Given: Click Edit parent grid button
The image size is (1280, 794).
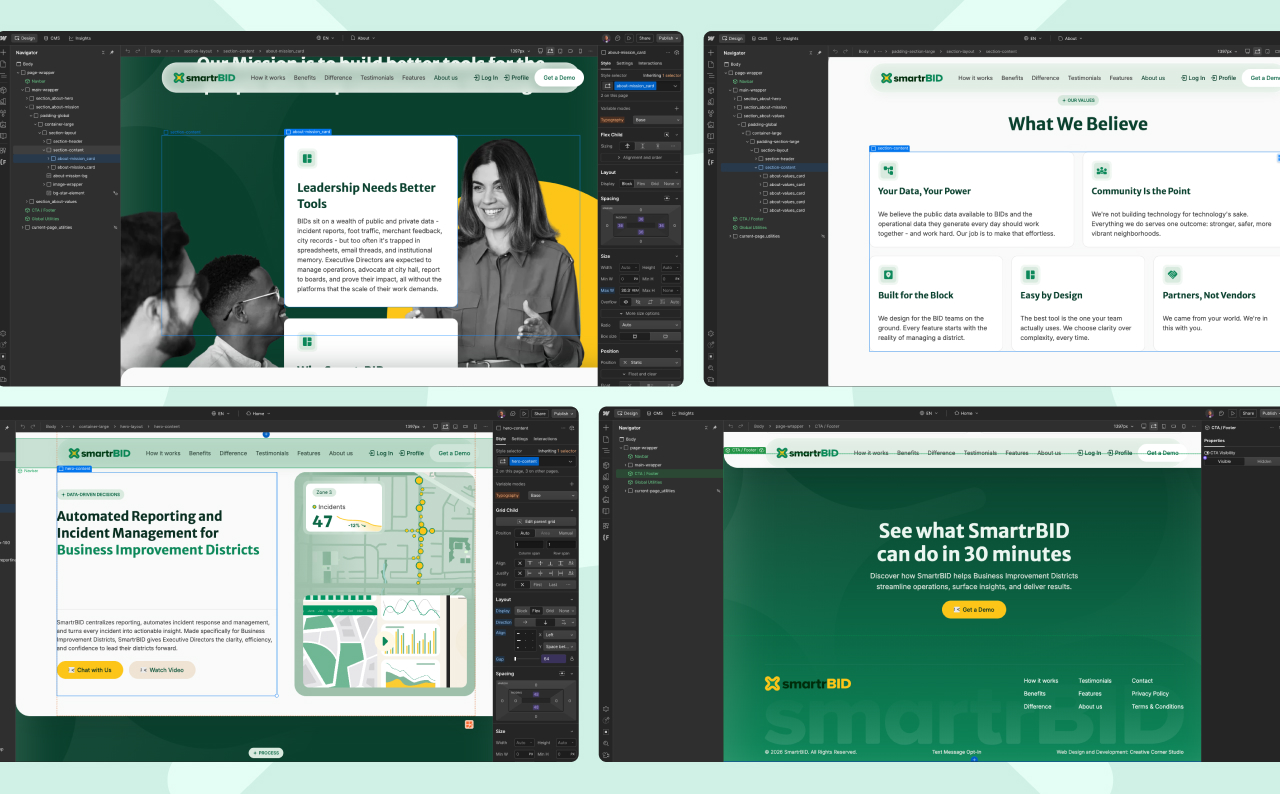Looking at the screenshot, I should point(536,521).
